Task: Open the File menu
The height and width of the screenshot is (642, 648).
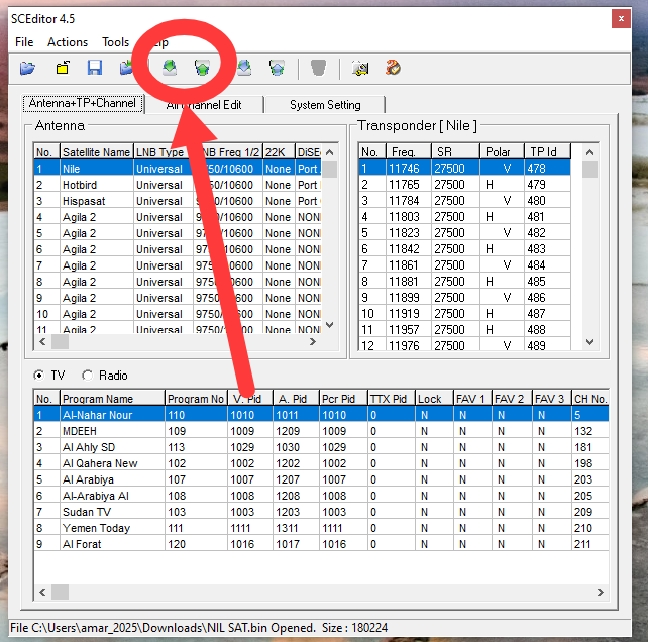Action: tap(24, 42)
